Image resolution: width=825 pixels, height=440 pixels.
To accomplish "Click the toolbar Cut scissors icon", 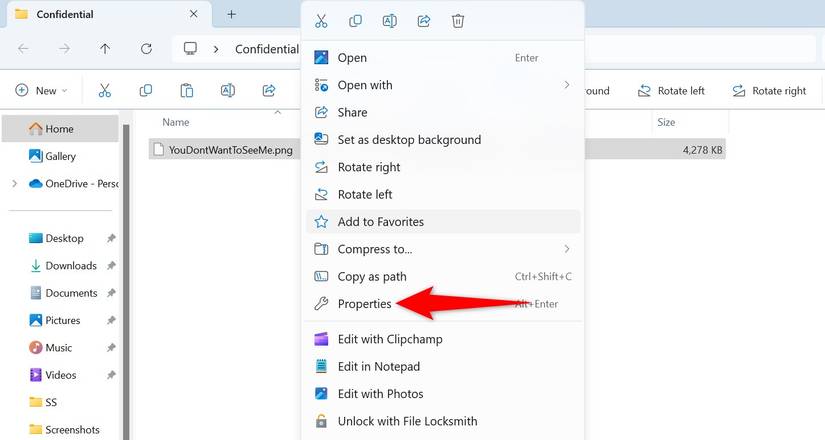I will [x=105, y=91].
